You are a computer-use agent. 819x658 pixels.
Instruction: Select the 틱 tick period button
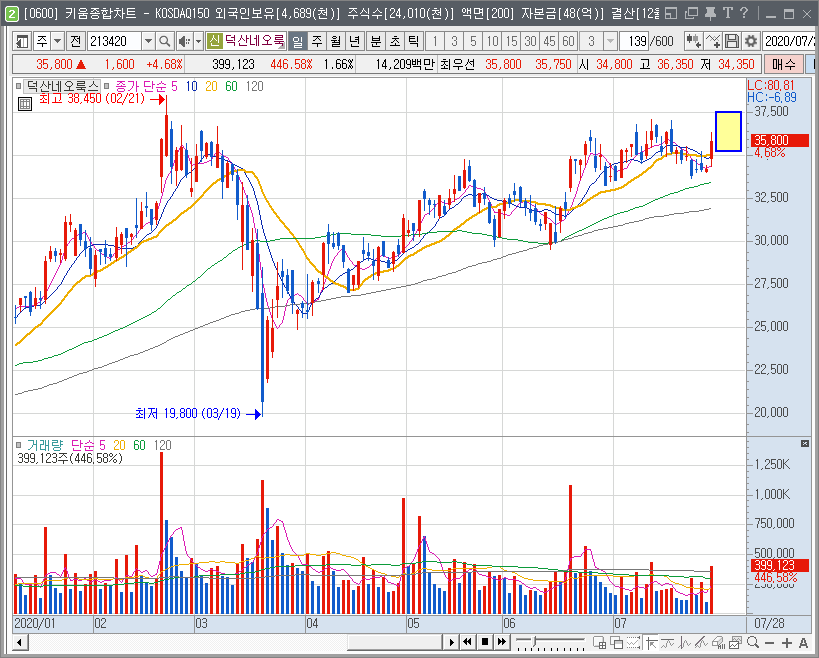click(414, 41)
